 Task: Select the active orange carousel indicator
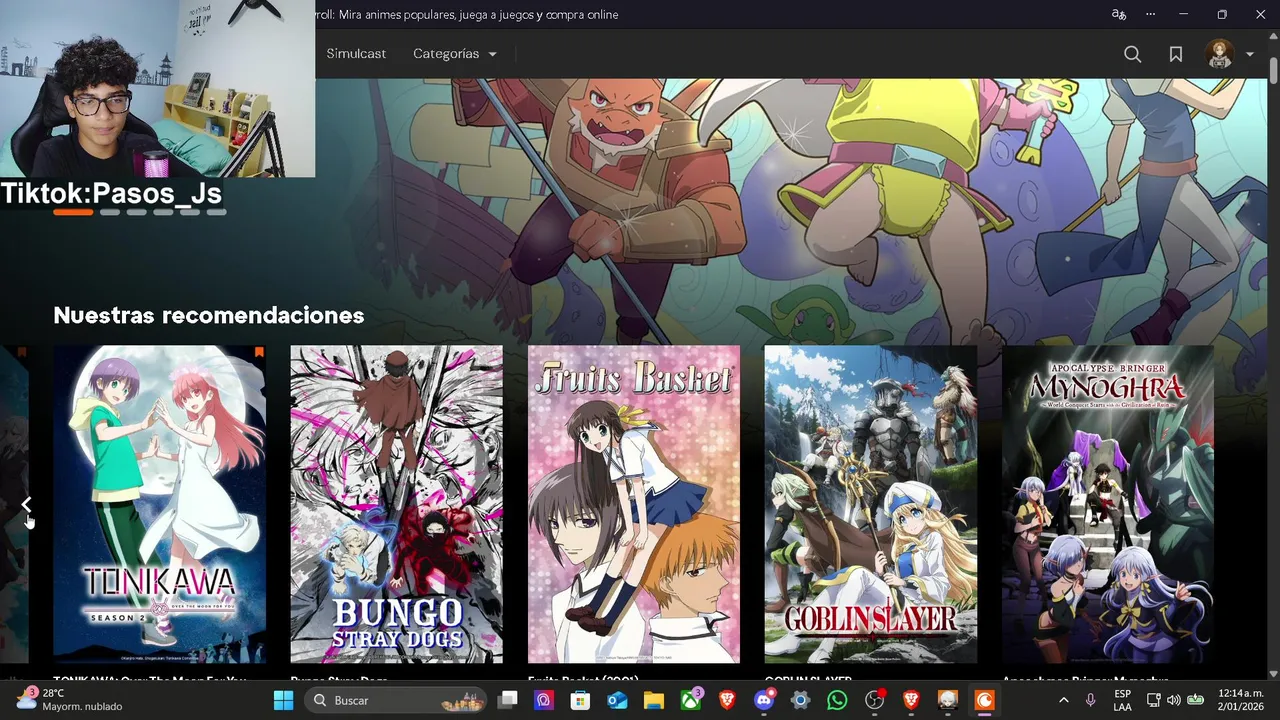73,212
